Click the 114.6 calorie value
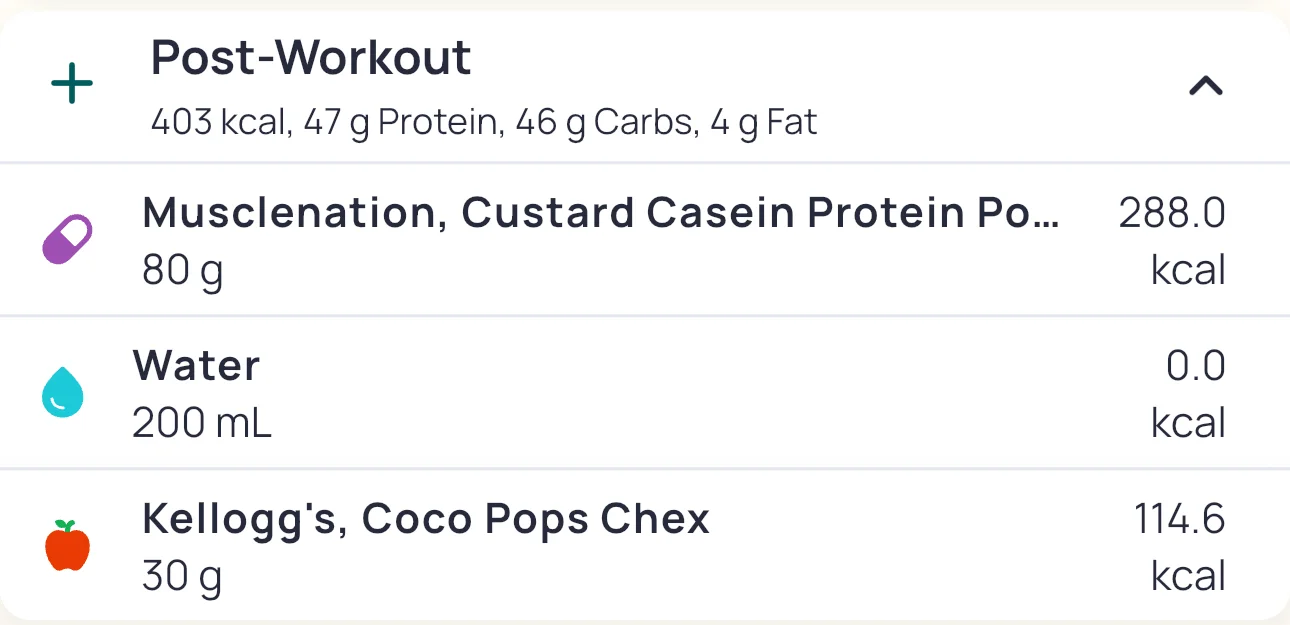 coord(1179,519)
